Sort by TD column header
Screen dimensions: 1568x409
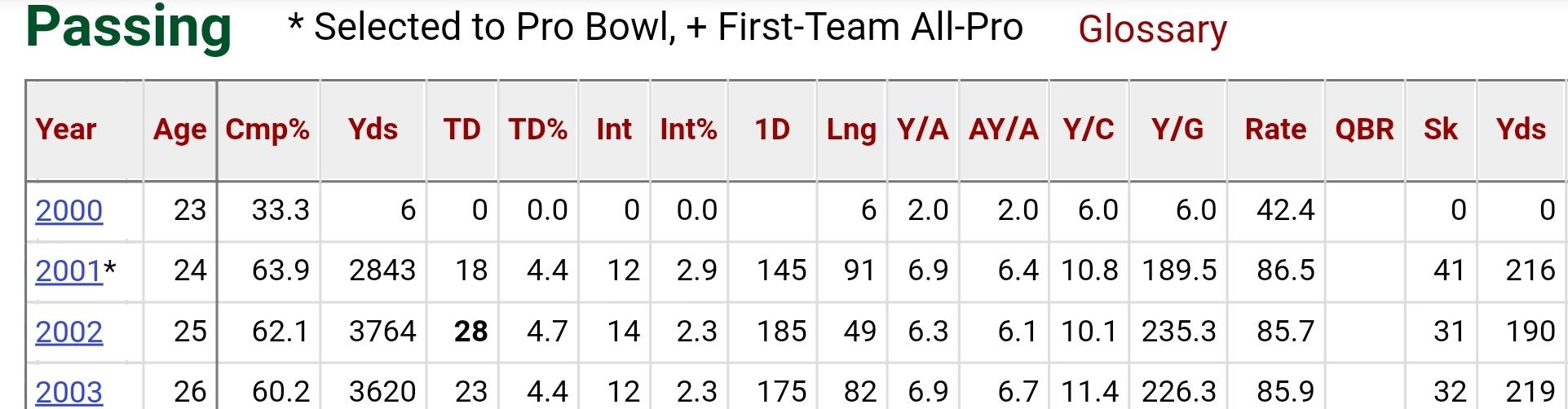(x=462, y=130)
